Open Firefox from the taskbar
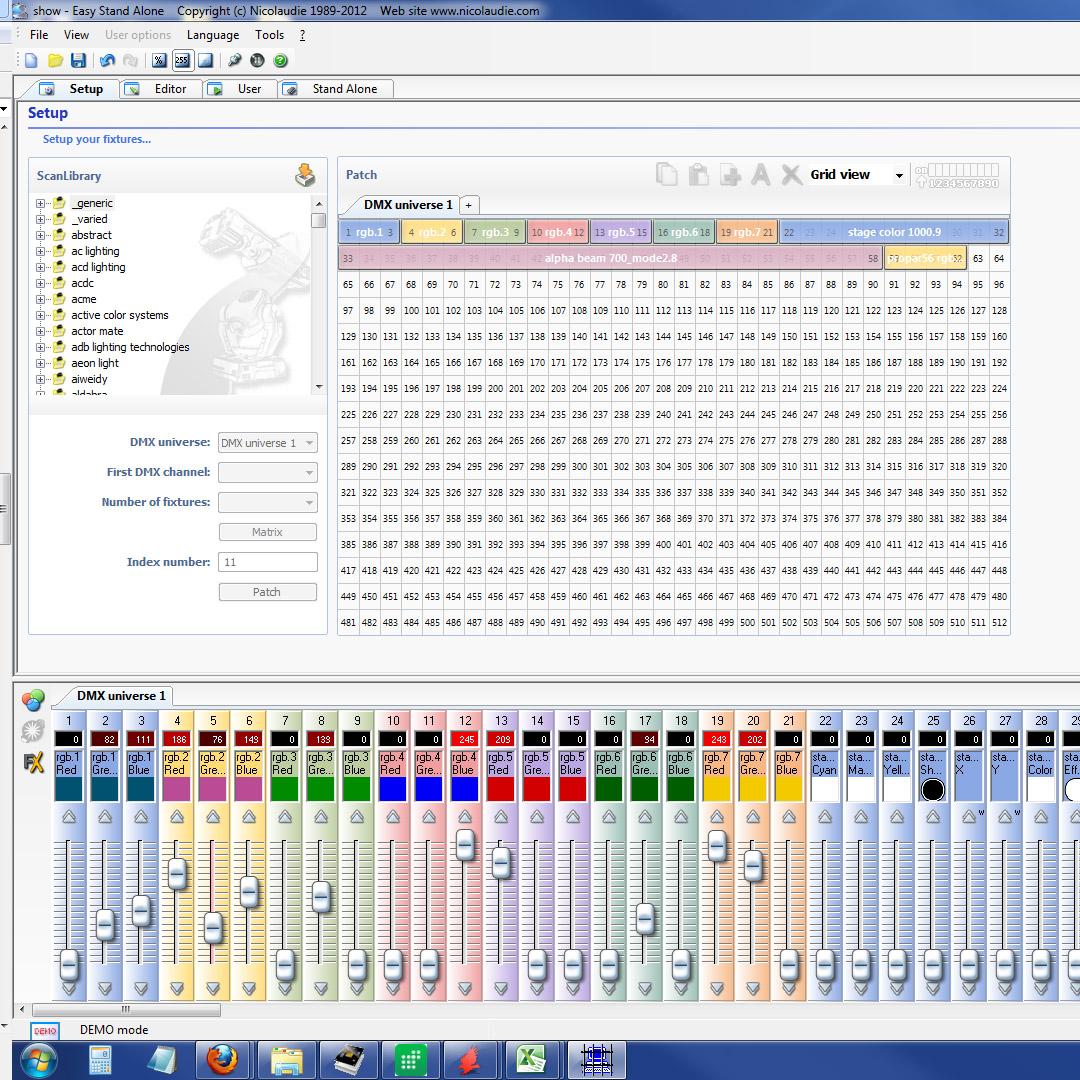Viewport: 1080px width, 1080px height. (222, 1059)
